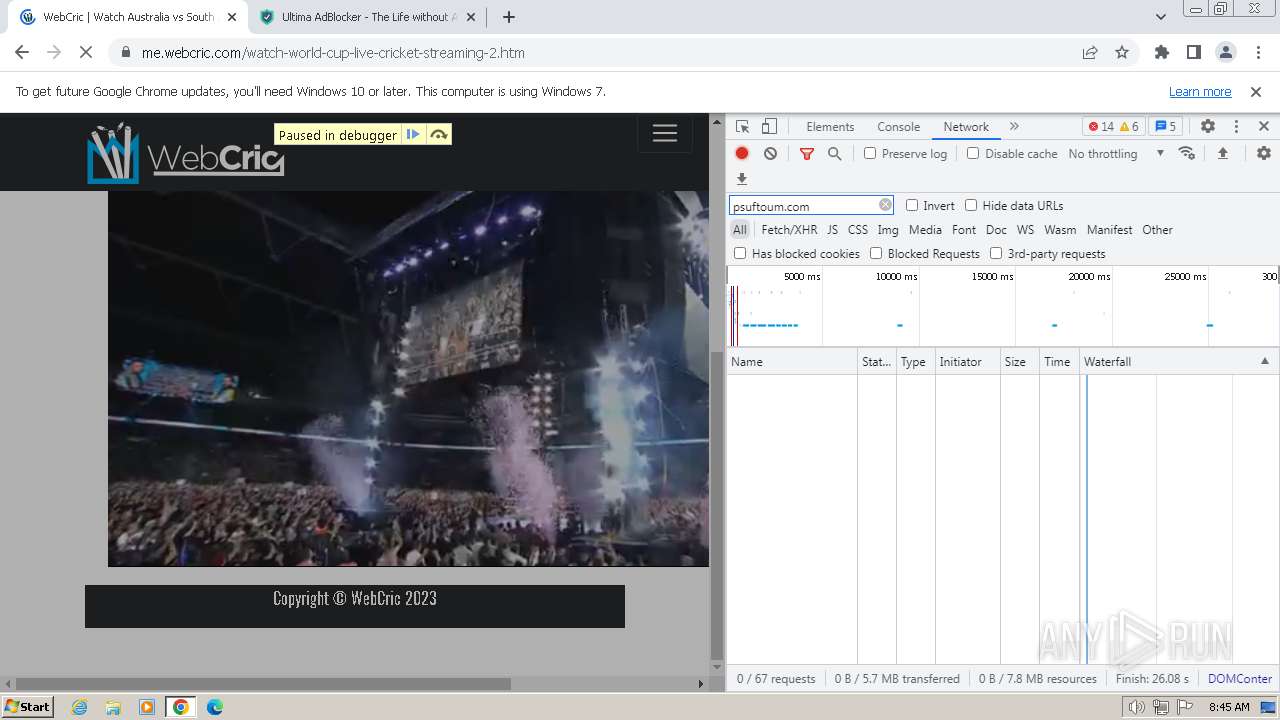Open DevTools customize three-dot menu
The height and width of the screenshot is (720, 1280).
[x=1236, y=127]
